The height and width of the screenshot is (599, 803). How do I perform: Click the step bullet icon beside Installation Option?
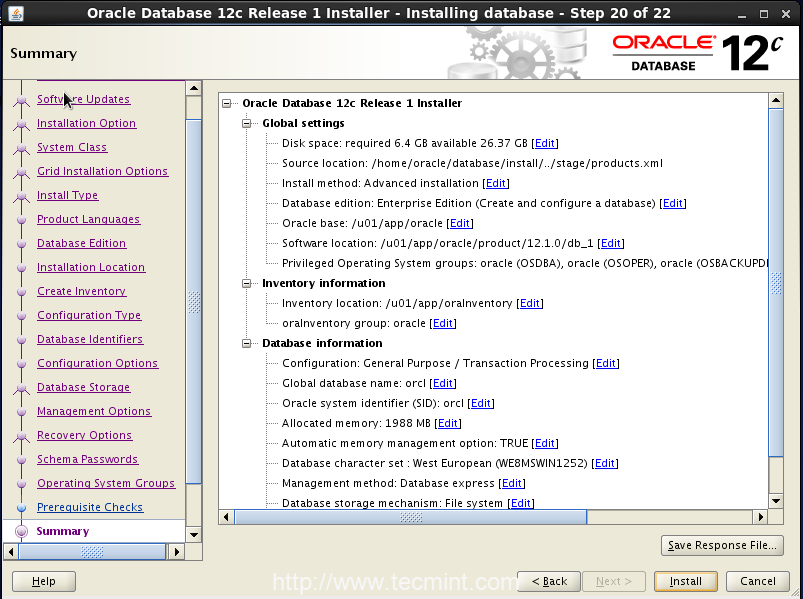point(21,124)
